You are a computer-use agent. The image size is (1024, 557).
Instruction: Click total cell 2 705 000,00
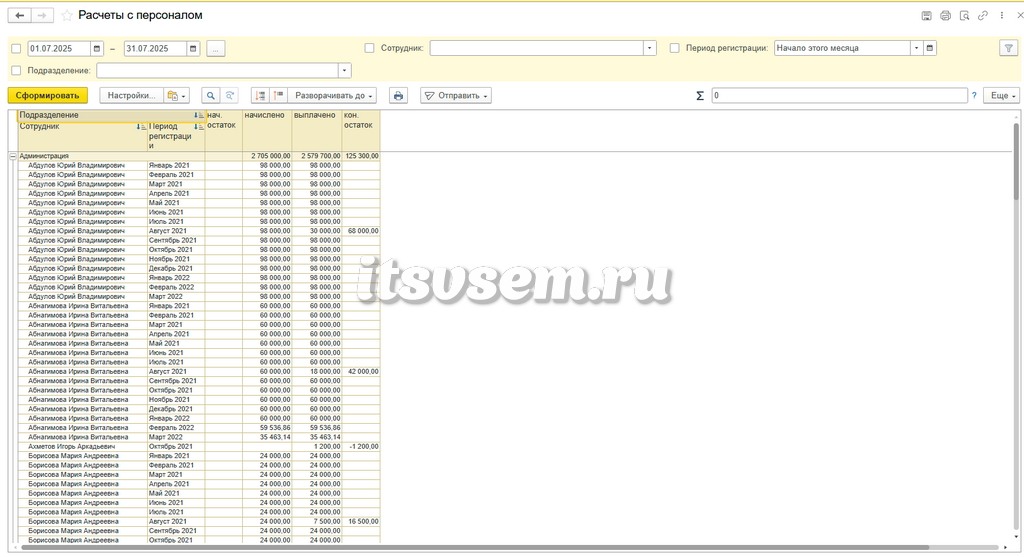(x=267, y=156)
